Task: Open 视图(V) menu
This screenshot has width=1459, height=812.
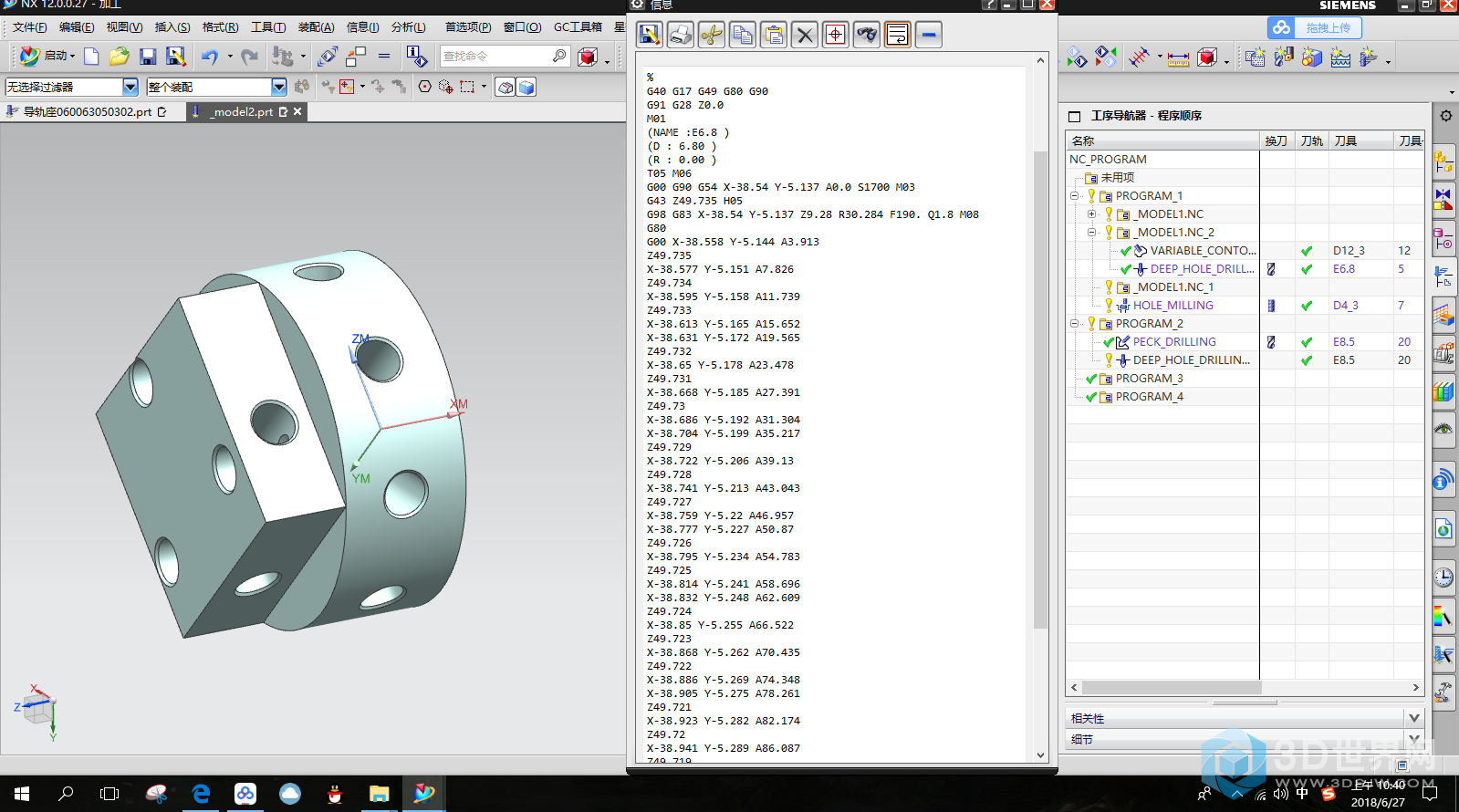Action: 124,27
